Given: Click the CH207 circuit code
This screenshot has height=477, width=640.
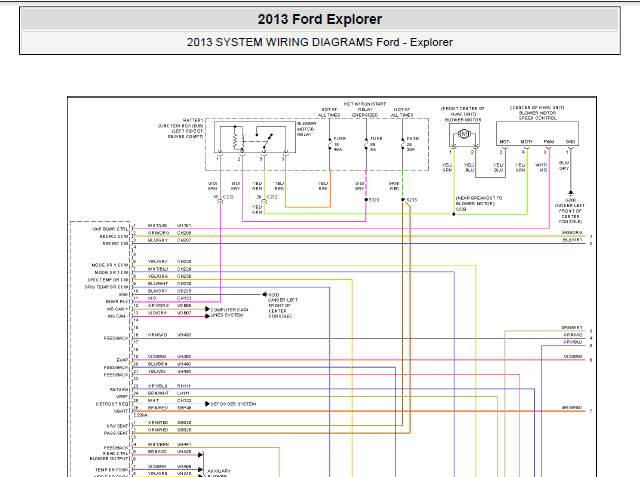Looking at the screenshot, I should (184, 240).
